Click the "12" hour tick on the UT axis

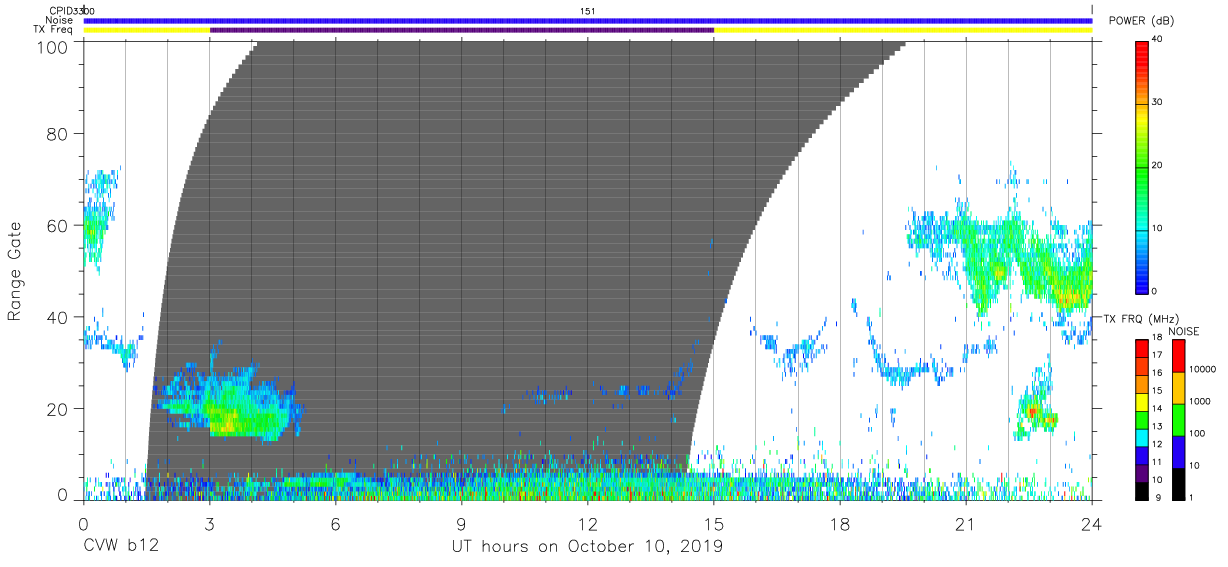click(x=588, y=525)
